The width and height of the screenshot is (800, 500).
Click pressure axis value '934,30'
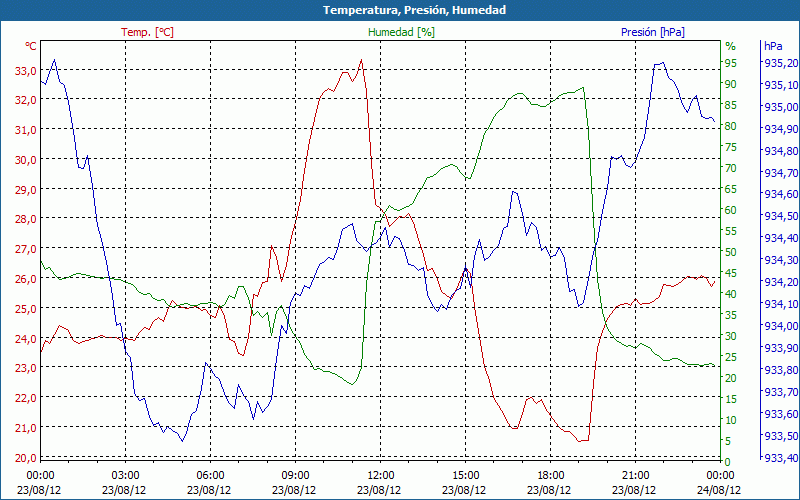781,260
